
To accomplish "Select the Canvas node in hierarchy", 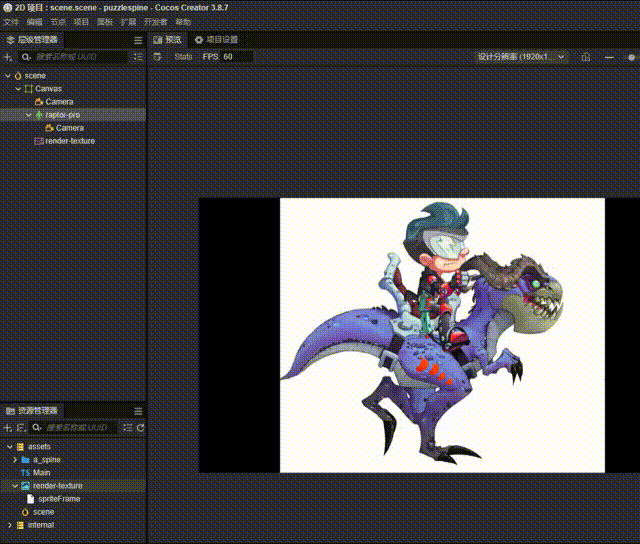I will tap(73, 89).
